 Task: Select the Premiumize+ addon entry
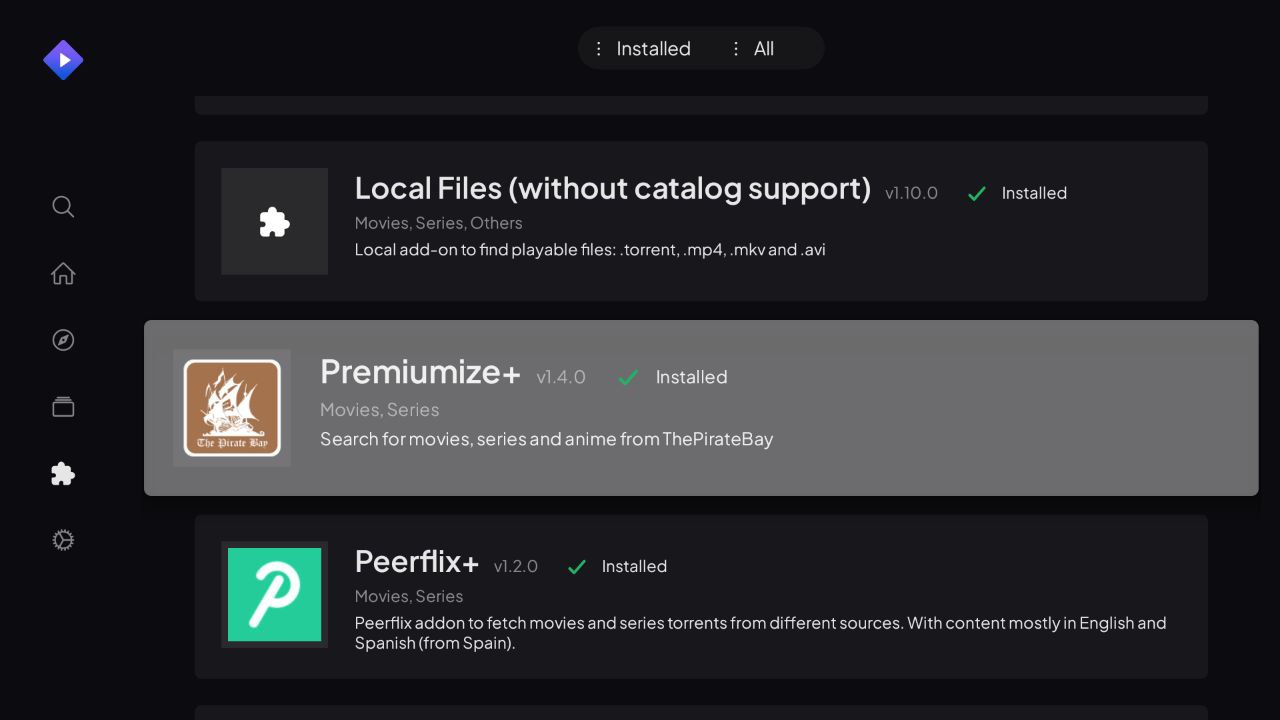click(x=700, y=407)
